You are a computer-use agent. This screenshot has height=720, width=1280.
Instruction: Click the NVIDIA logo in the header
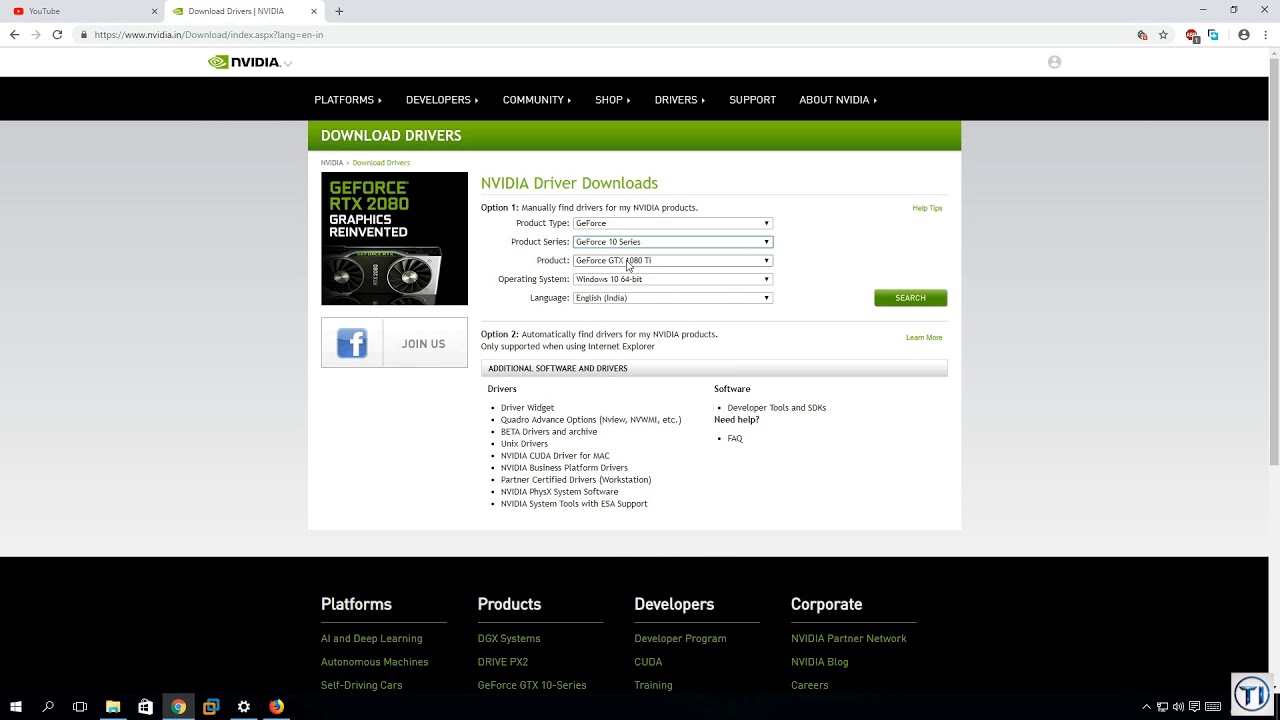[x=244, y=62]
